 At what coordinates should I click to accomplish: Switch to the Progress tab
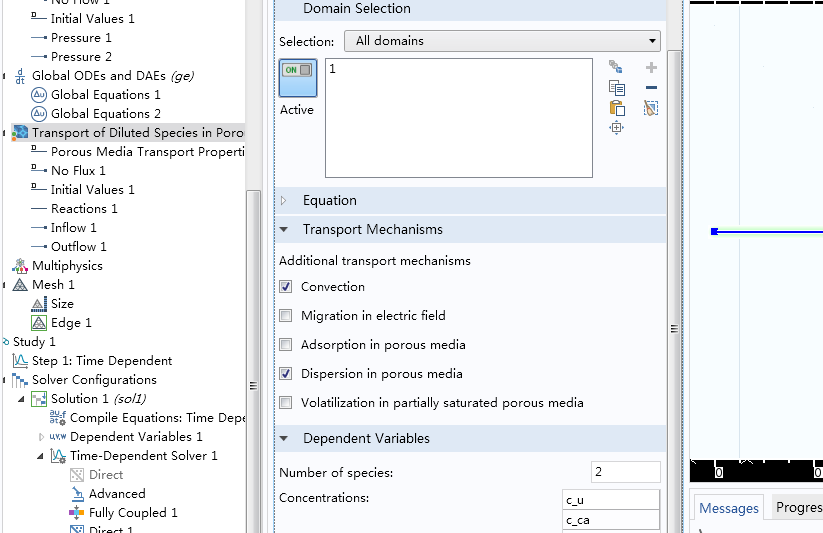pyautogui.click(x=798, y=508)
